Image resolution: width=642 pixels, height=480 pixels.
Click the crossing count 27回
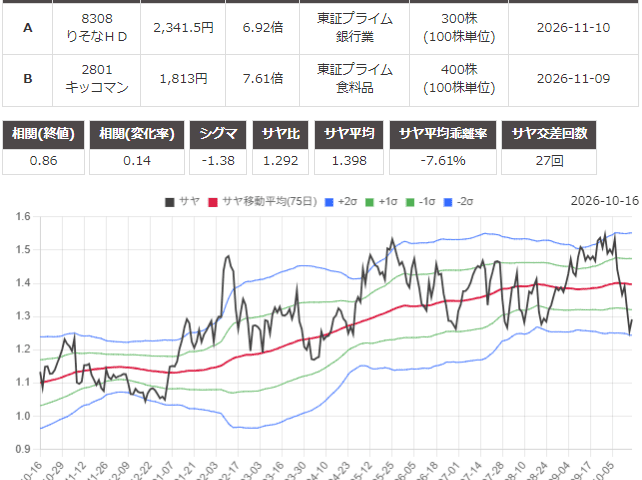pyautogui.click(x=549, y=161)
